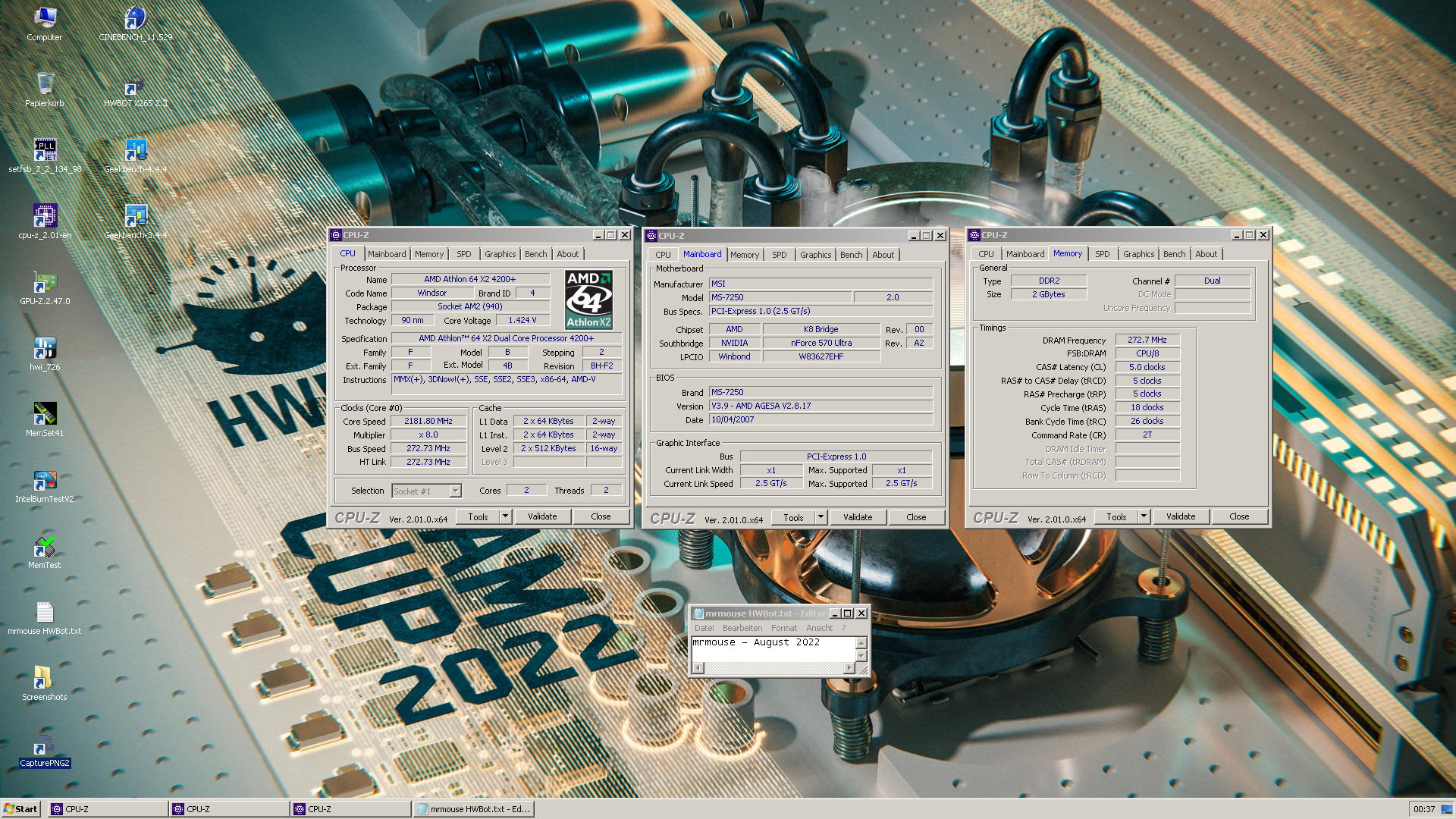Launch CapturePNG2 desktop shortcut
The width and height of the screenshot is (1456, 819).
[x=45, y=749]
